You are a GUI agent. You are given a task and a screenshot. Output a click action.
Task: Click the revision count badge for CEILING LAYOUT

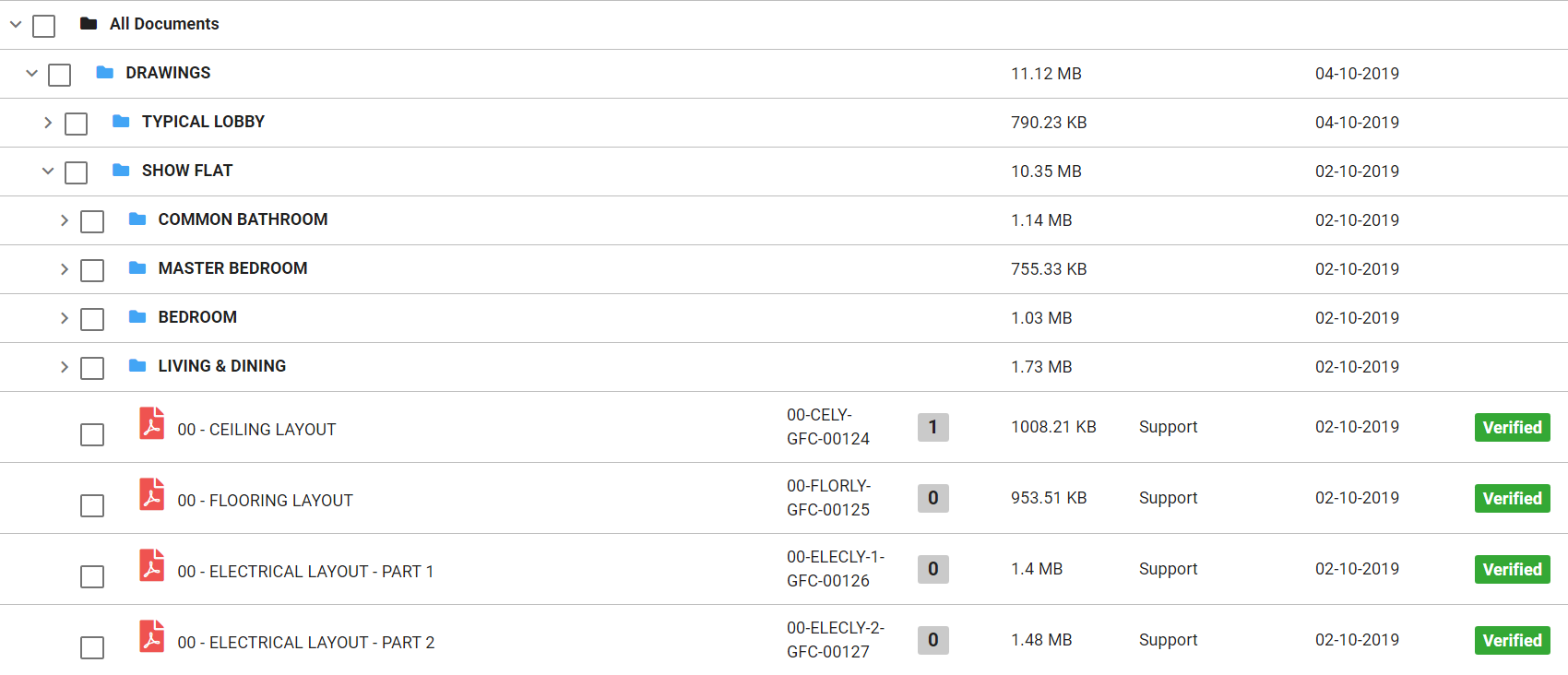(x=932, y=427)
